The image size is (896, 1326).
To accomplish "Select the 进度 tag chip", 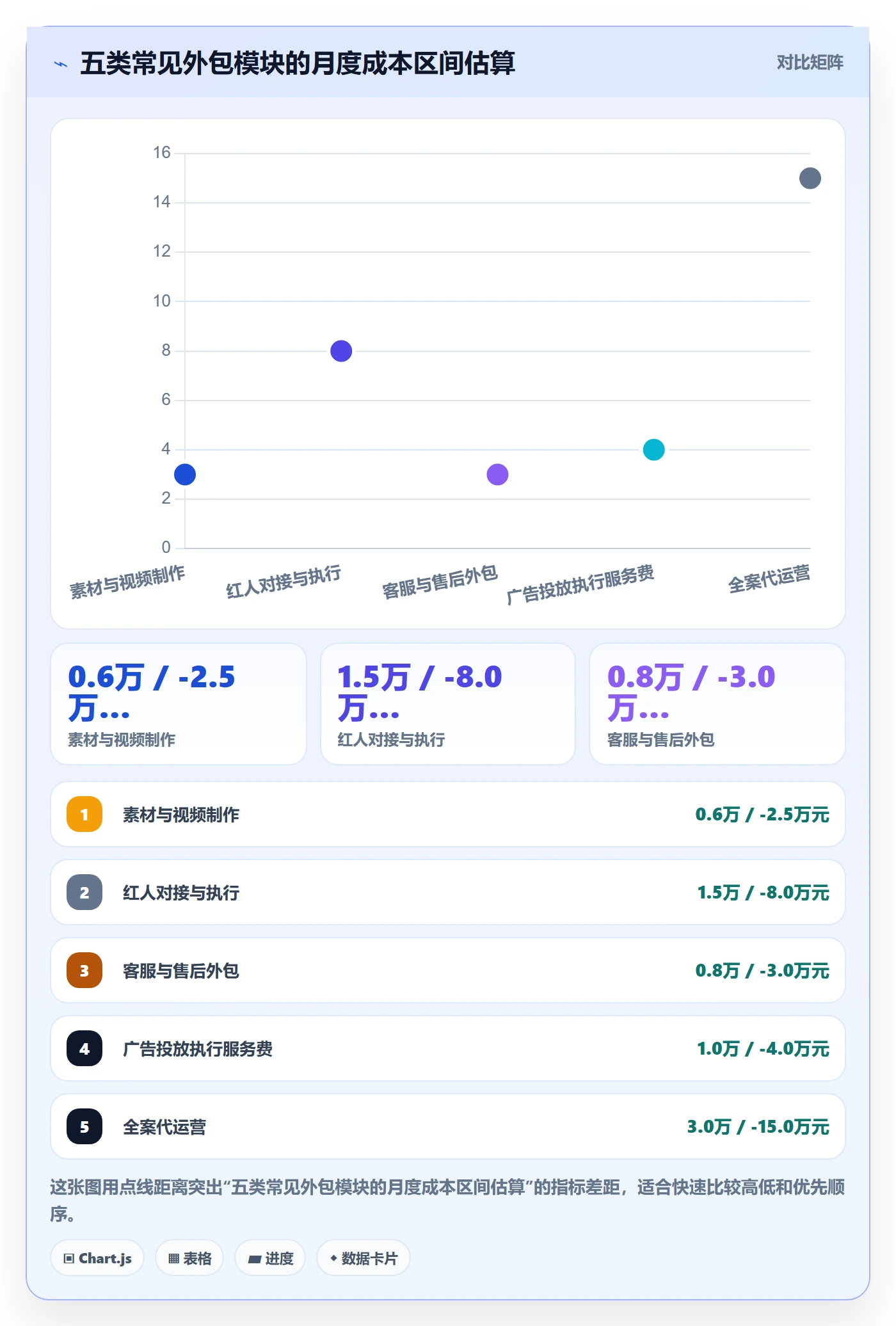I will pyautogui.click(x=270, y=1258).
